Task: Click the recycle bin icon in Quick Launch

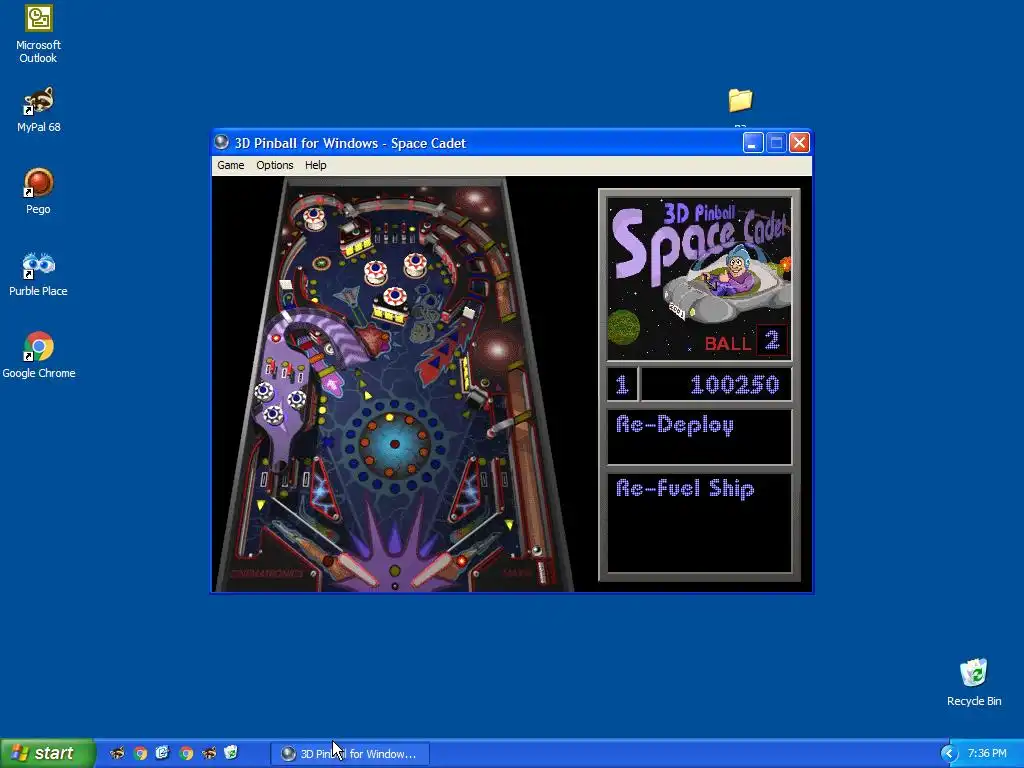Action: [231, 753]
